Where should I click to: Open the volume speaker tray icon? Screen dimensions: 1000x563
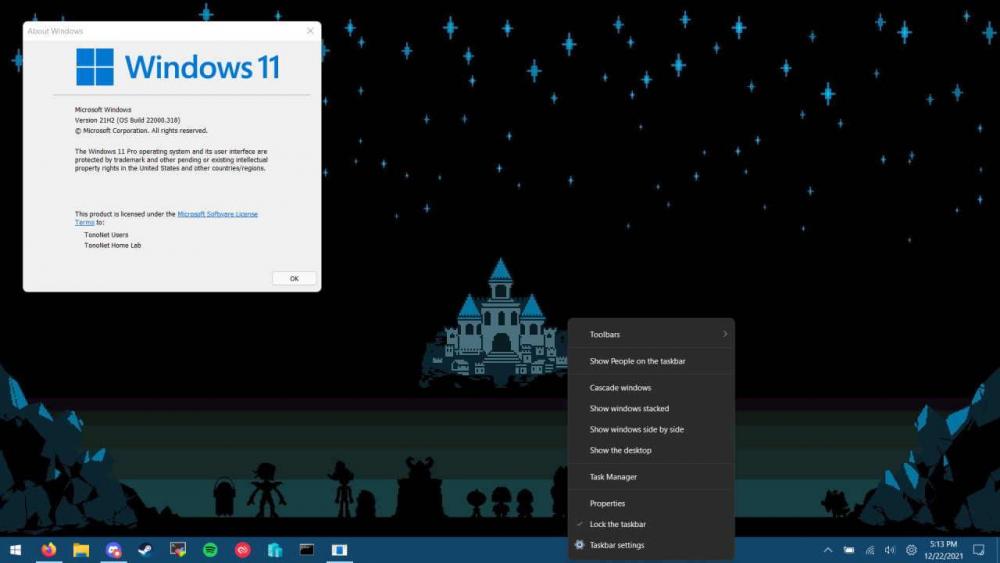pos(890,550)
